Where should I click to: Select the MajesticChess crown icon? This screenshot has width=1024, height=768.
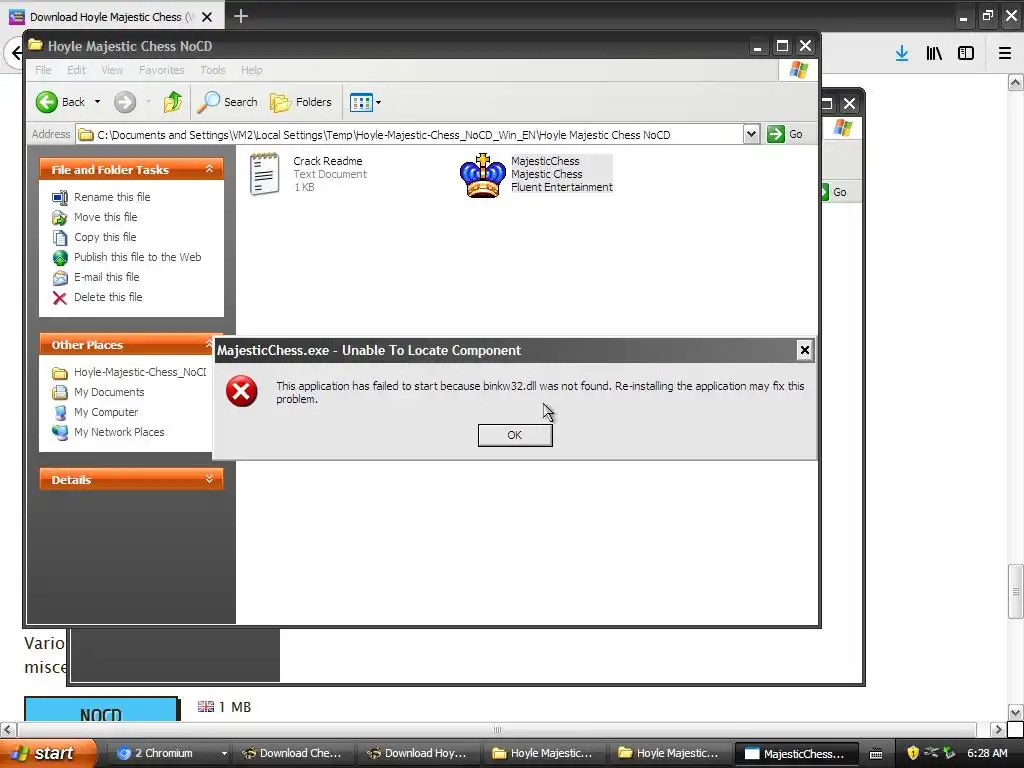tap(483, 175)
